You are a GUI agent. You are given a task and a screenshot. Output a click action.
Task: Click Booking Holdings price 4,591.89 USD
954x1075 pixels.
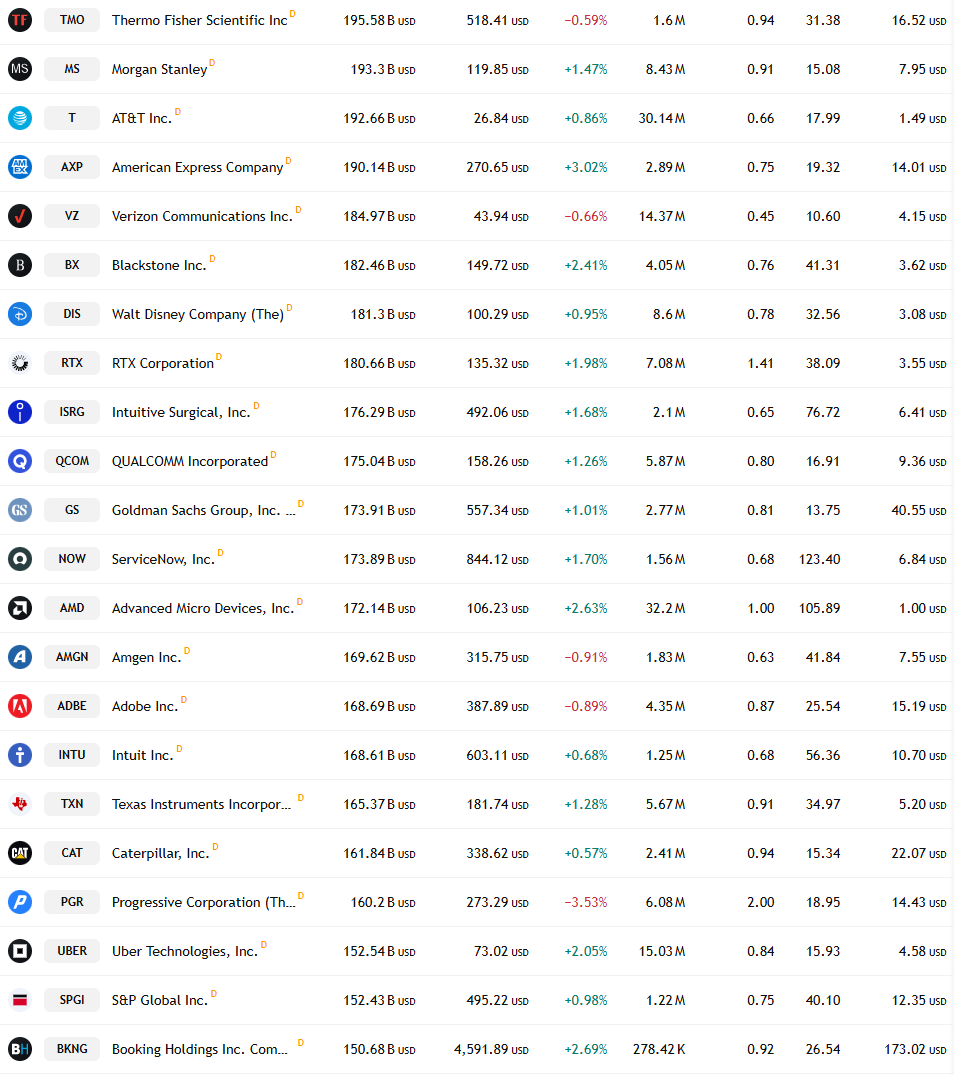click(491, 1050)
